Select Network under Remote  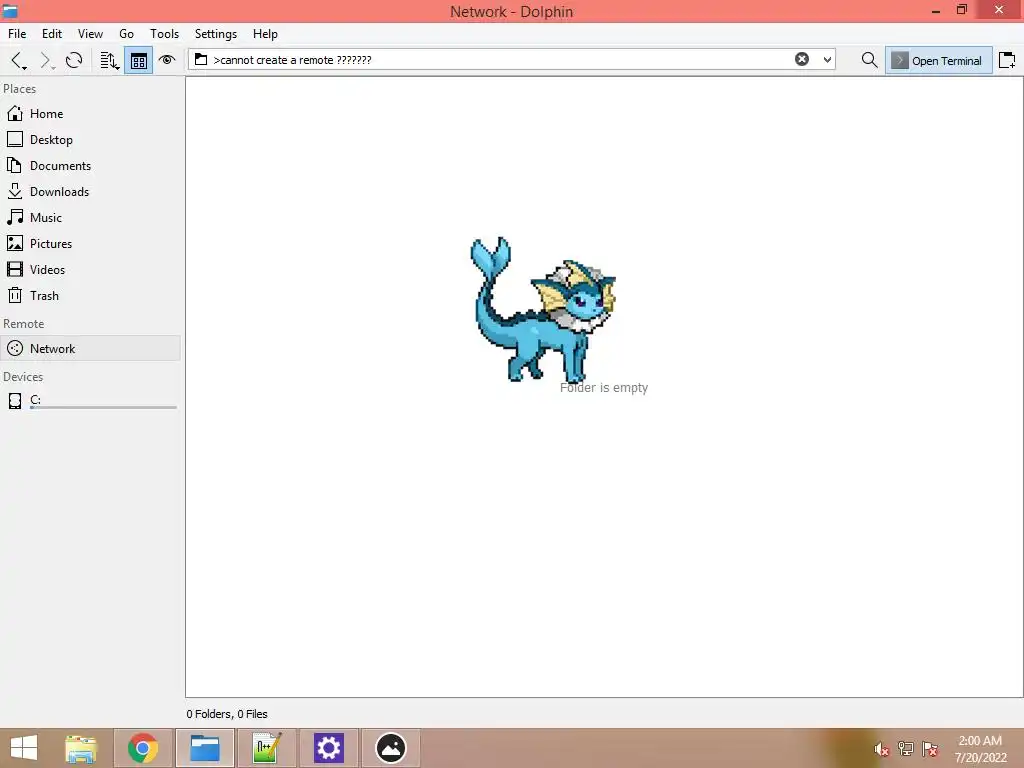(91, 348)
